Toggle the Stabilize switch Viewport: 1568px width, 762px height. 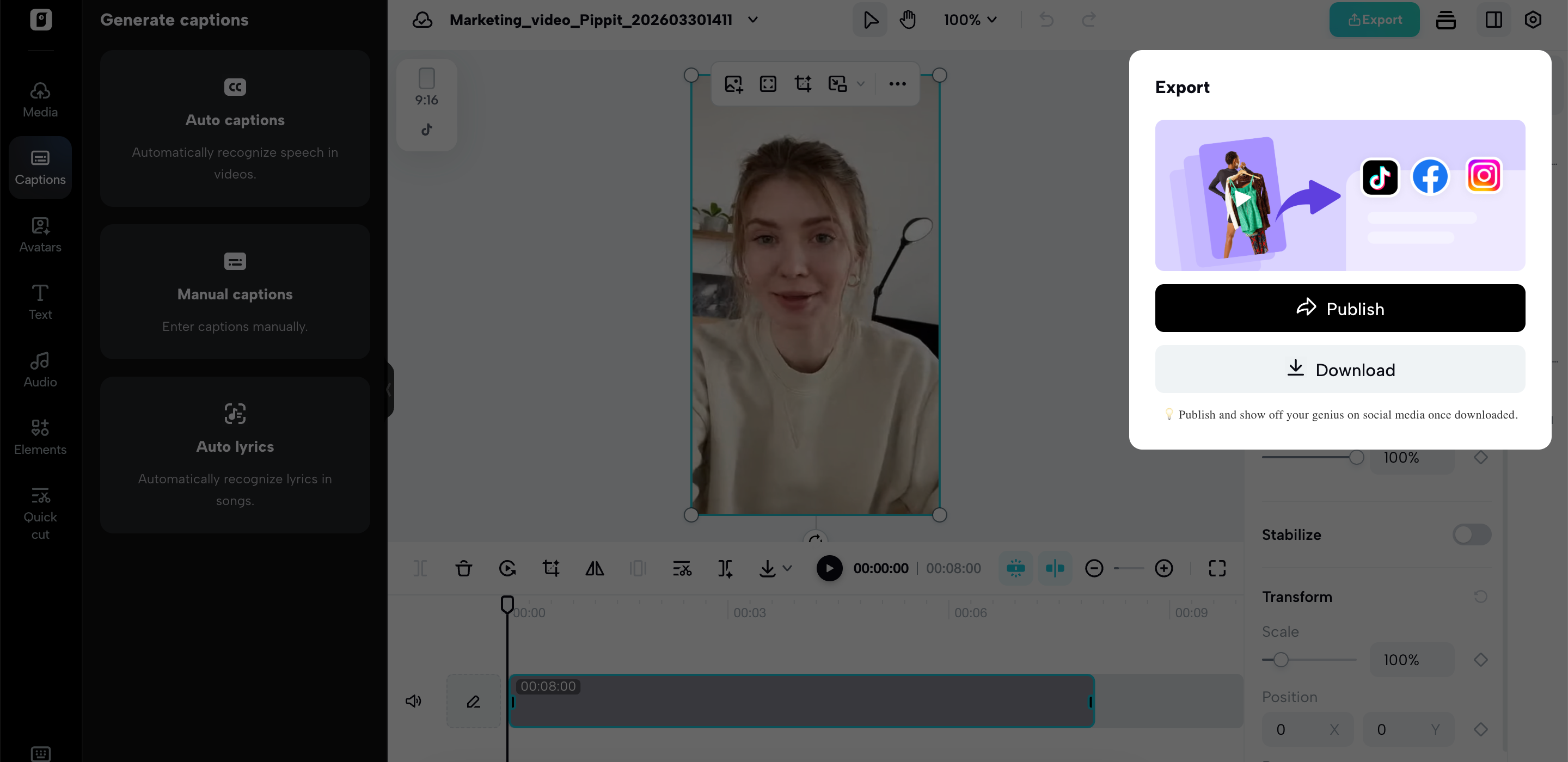coord(1471,534)
